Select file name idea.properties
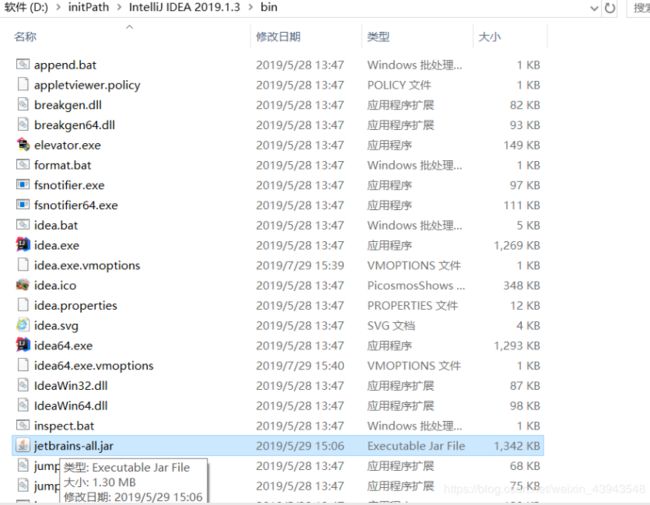 click(x=75, y=306)
